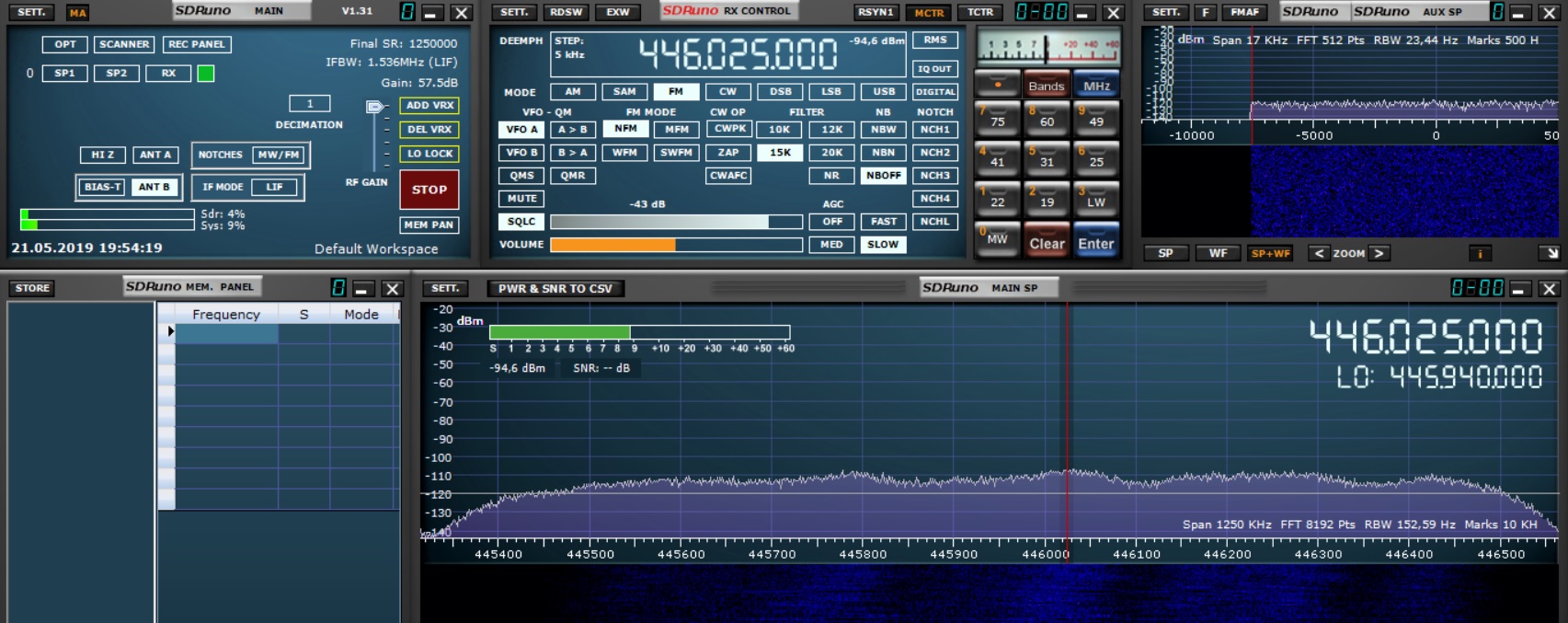Open SETT. in the RX CONTROL panel
The width and height of the screenshot is (1568, 623).
(x=514, y=13)
